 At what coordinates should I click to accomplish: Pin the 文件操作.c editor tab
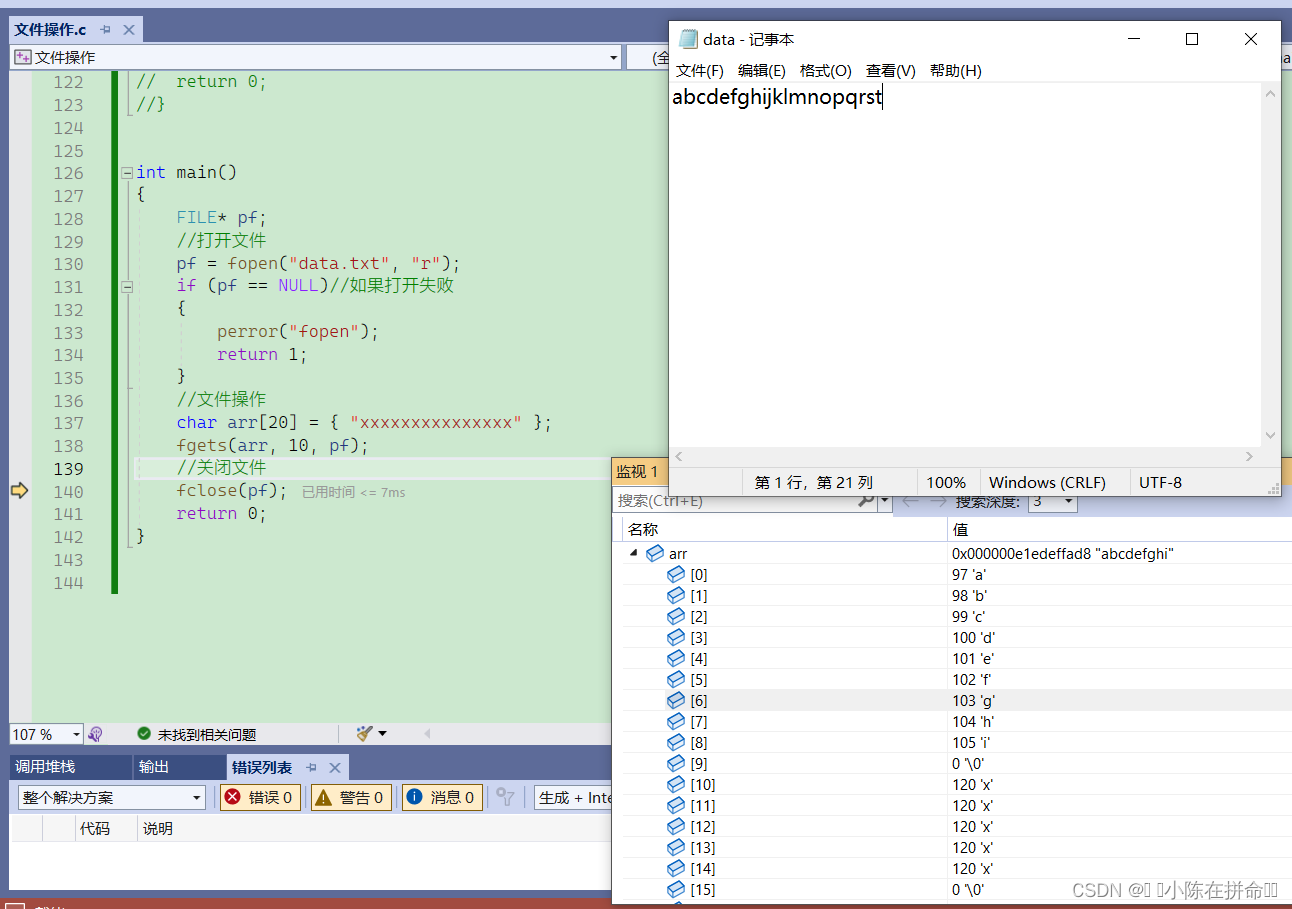[105, 30]
